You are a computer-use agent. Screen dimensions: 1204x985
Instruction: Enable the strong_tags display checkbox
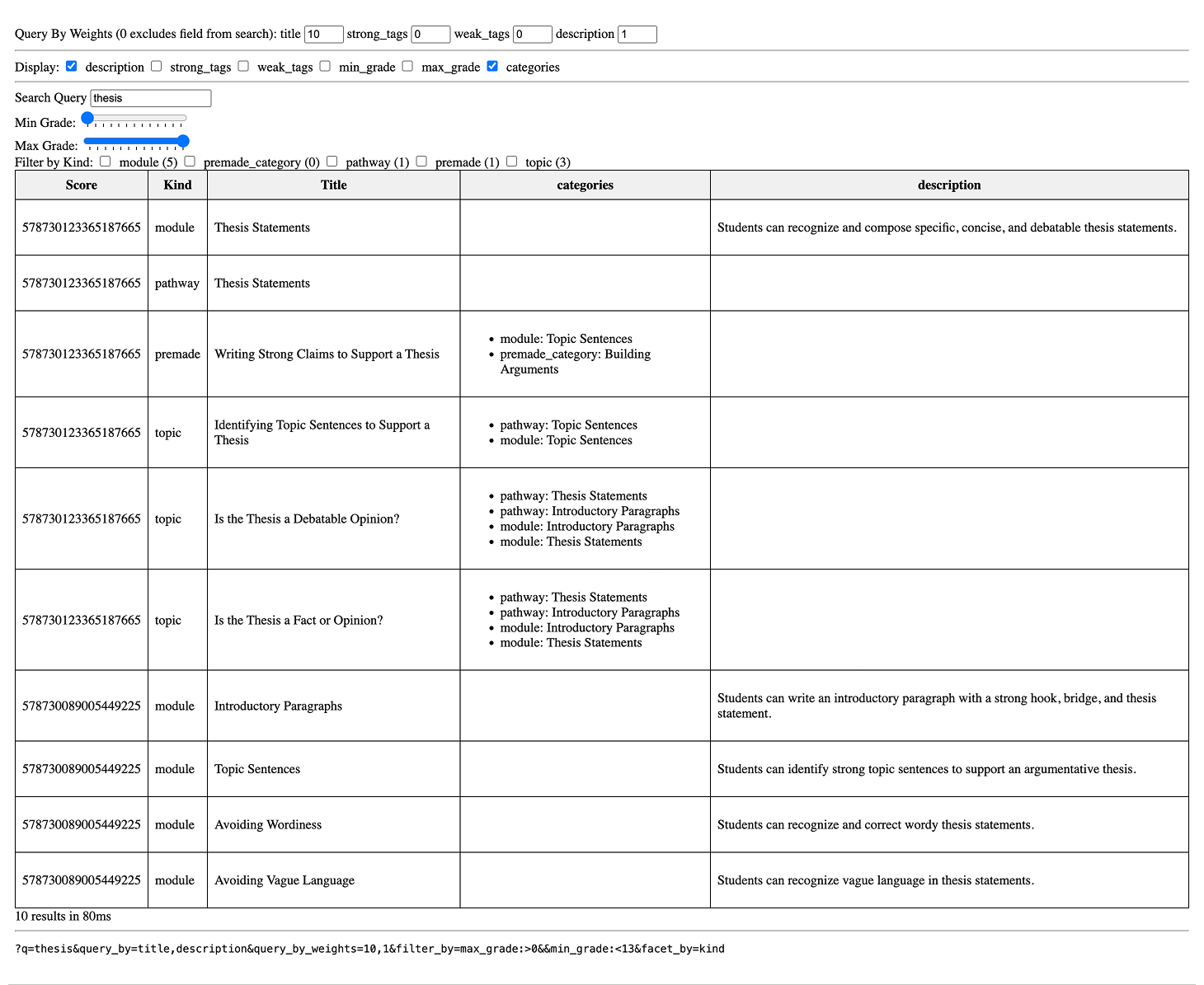point(157,66)
